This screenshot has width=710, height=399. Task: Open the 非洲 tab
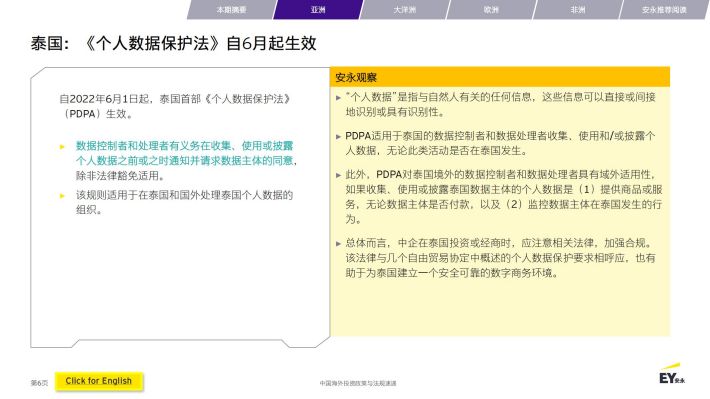coord(577,10)
